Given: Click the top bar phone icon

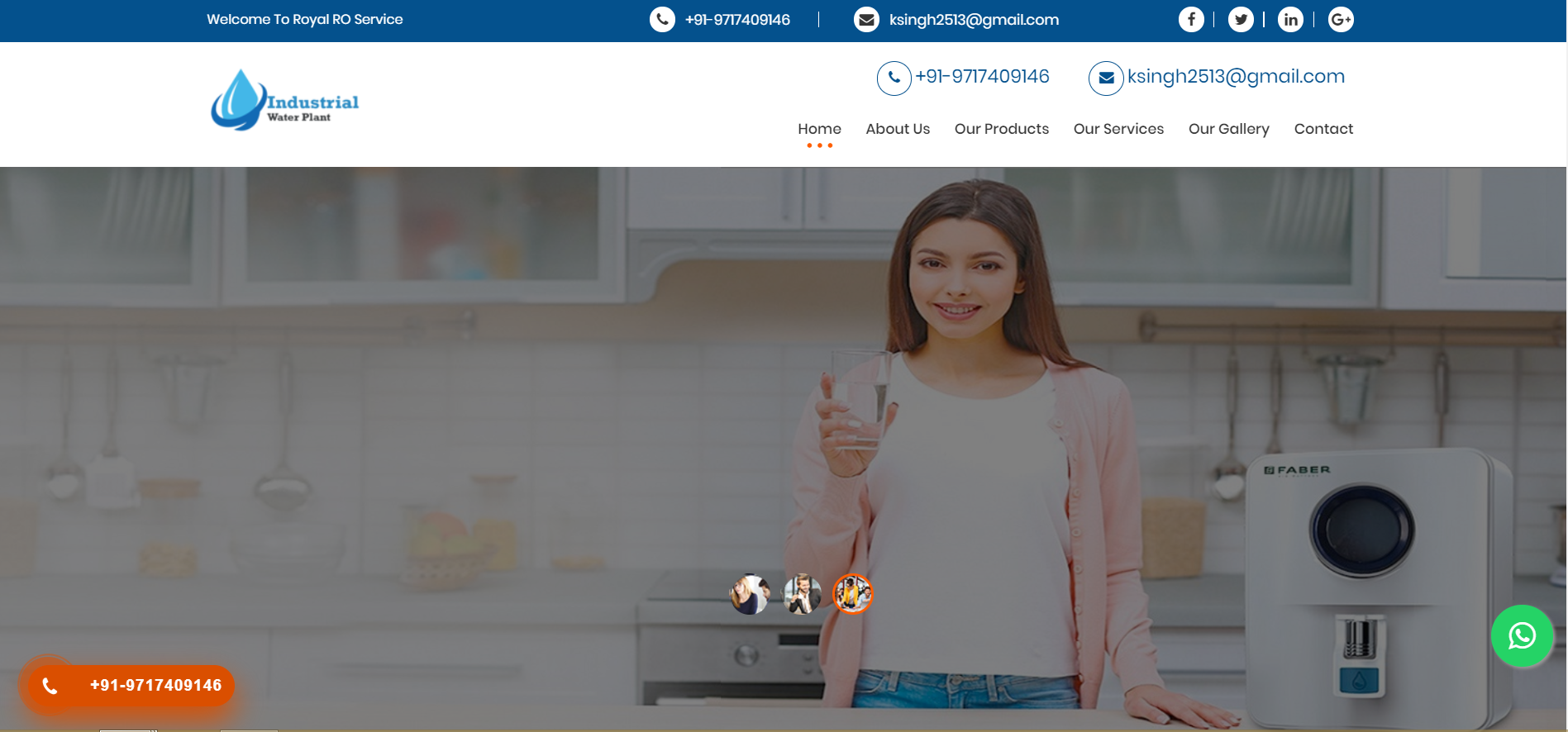Looking at the screenshot, I should [662, 19].
